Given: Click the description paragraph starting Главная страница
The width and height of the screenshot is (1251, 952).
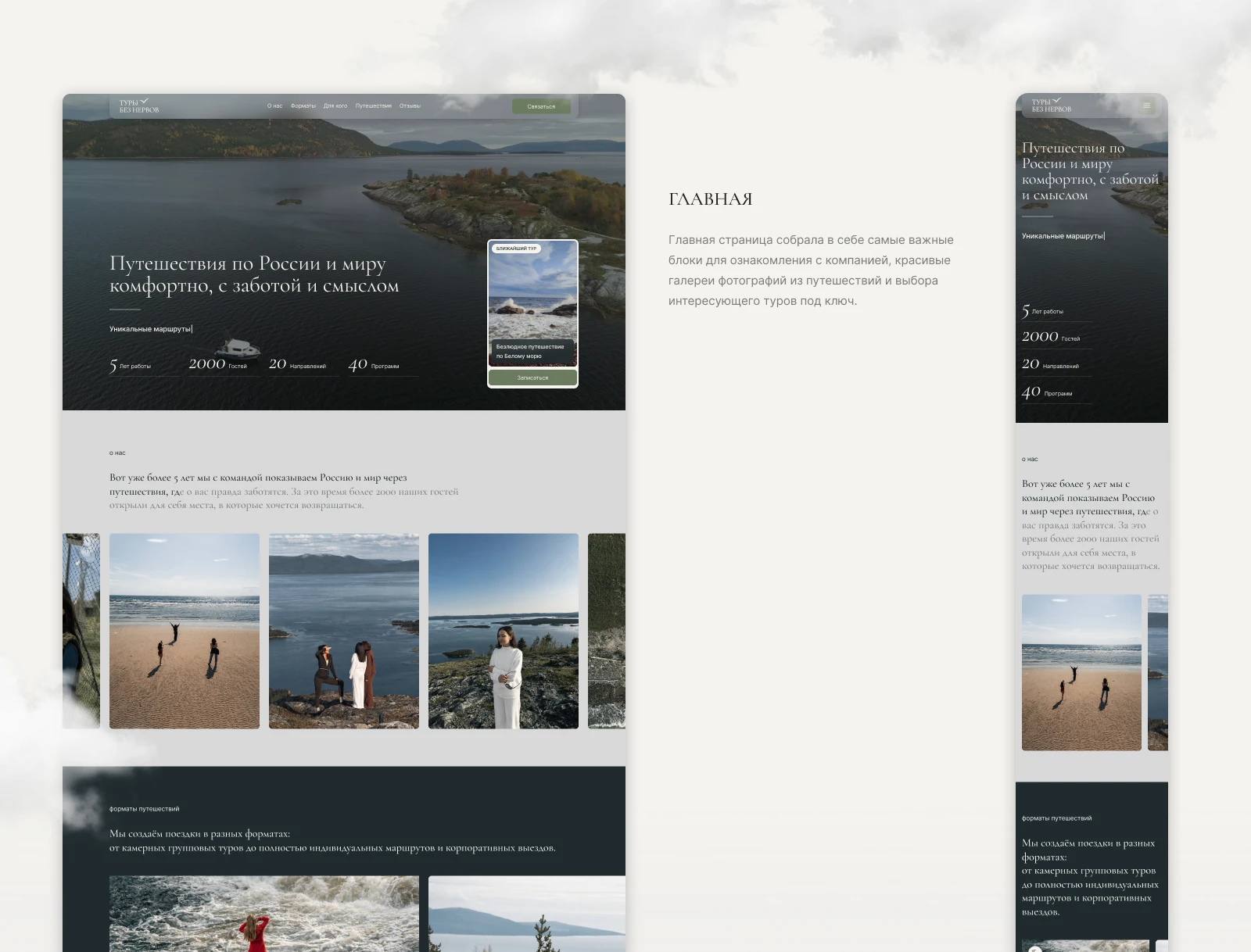Looking at the screenshot, I should [x=811, y=270].
